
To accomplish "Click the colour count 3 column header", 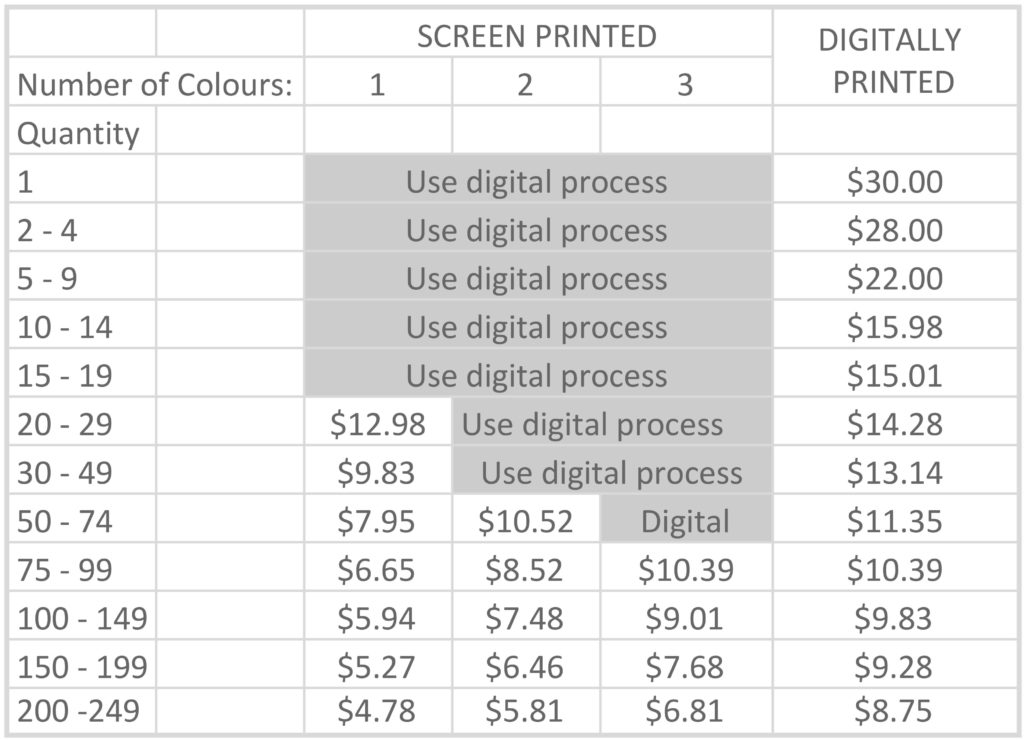I will [686, 84].
